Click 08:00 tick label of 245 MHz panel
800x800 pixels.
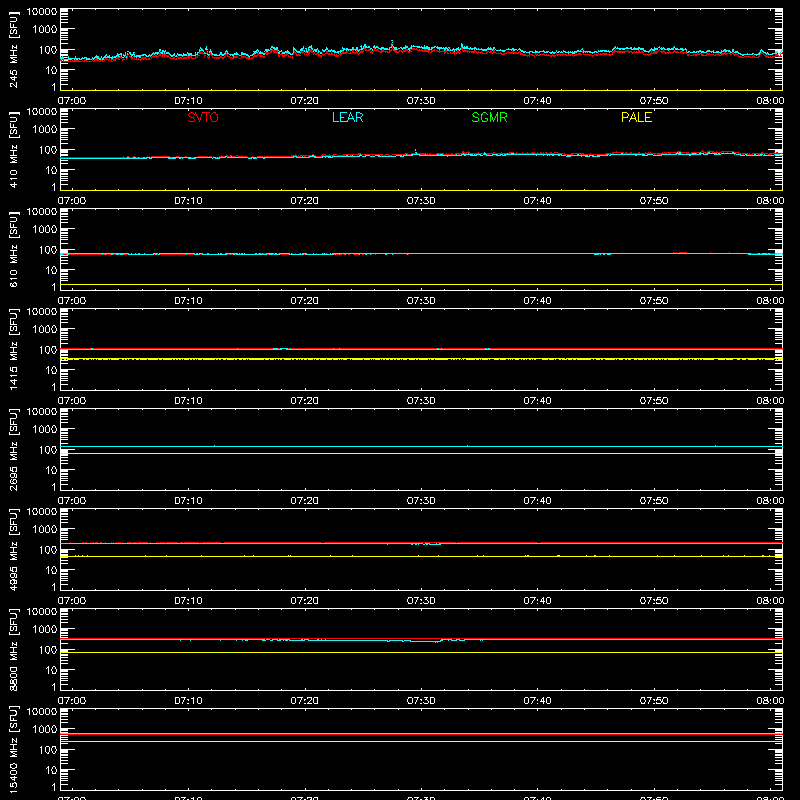click(x=770, y=101)
